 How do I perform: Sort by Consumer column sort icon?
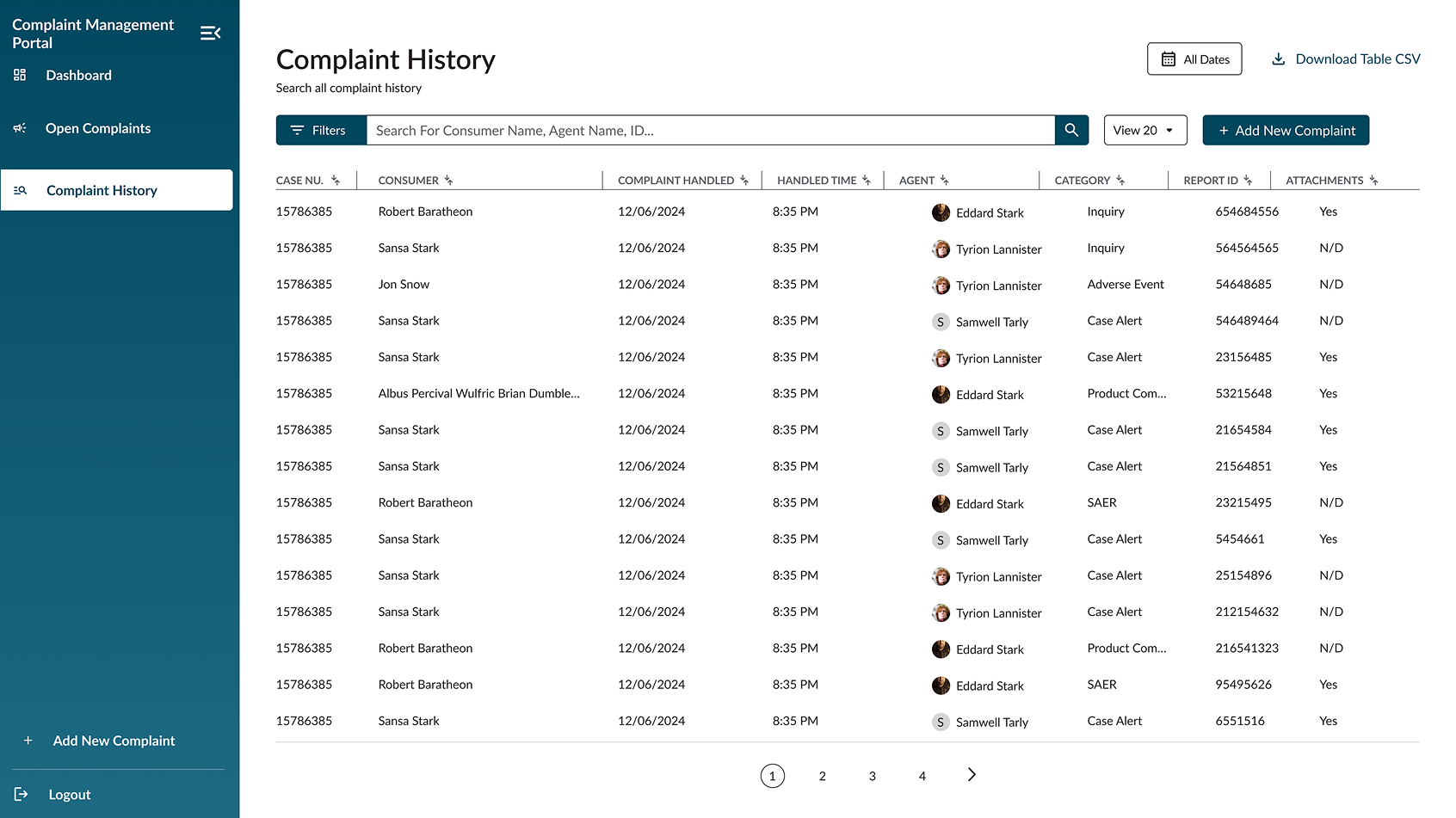click(x=448, y=181)
